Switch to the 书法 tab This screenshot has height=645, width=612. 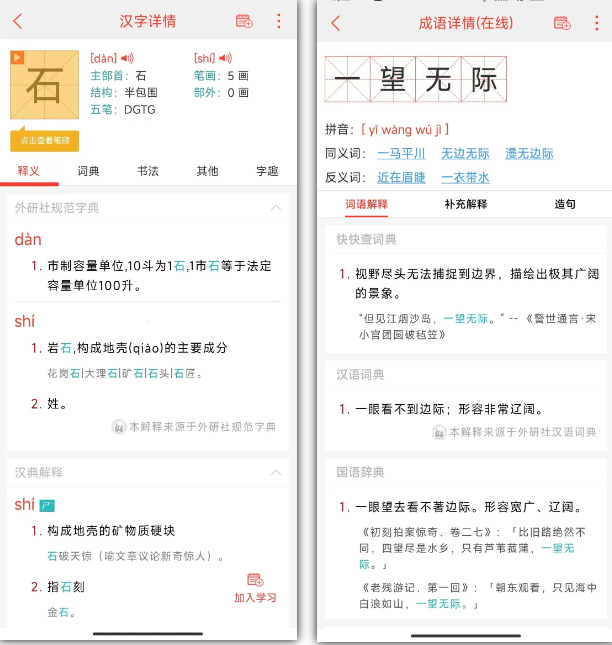(x=148, y=171)
